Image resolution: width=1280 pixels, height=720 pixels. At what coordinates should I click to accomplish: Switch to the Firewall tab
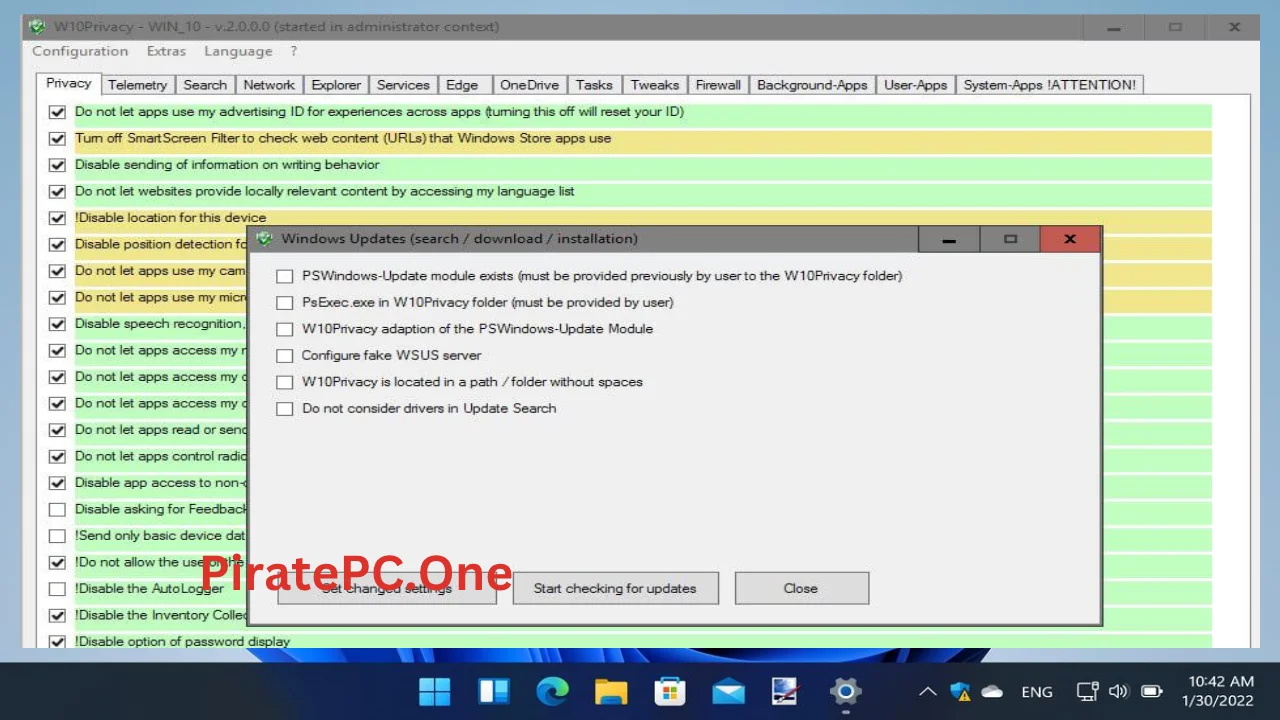(x=718, y=85)
